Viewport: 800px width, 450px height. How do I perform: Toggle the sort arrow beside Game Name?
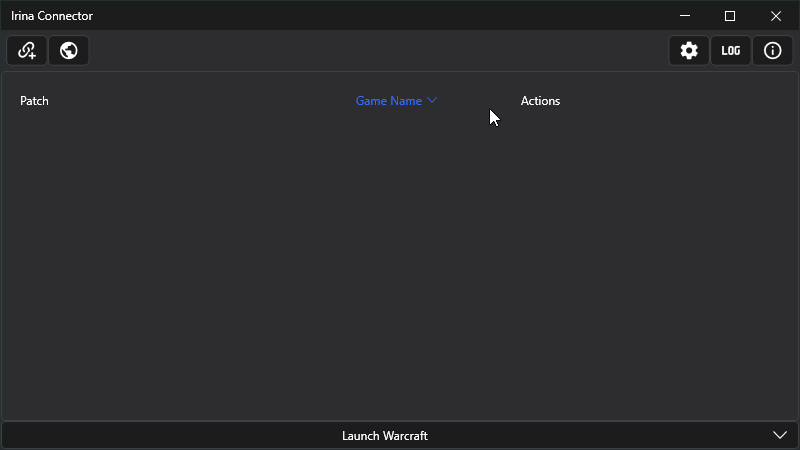432,101
